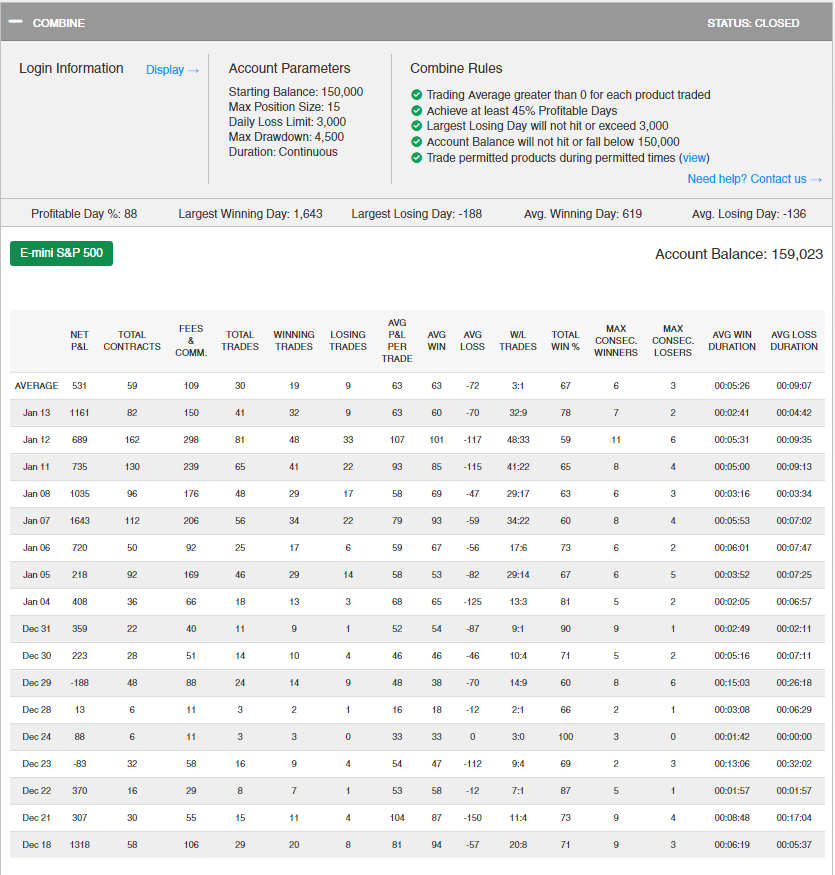Click check icon for 45% Profitable Days
835x875 pixels.
tap(417, 111)
